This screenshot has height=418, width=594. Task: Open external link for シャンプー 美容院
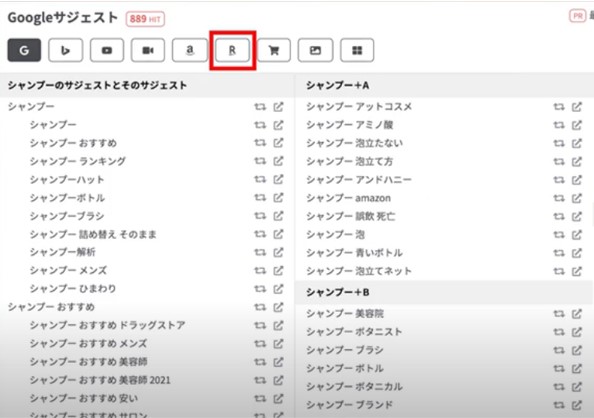[577, 313]
